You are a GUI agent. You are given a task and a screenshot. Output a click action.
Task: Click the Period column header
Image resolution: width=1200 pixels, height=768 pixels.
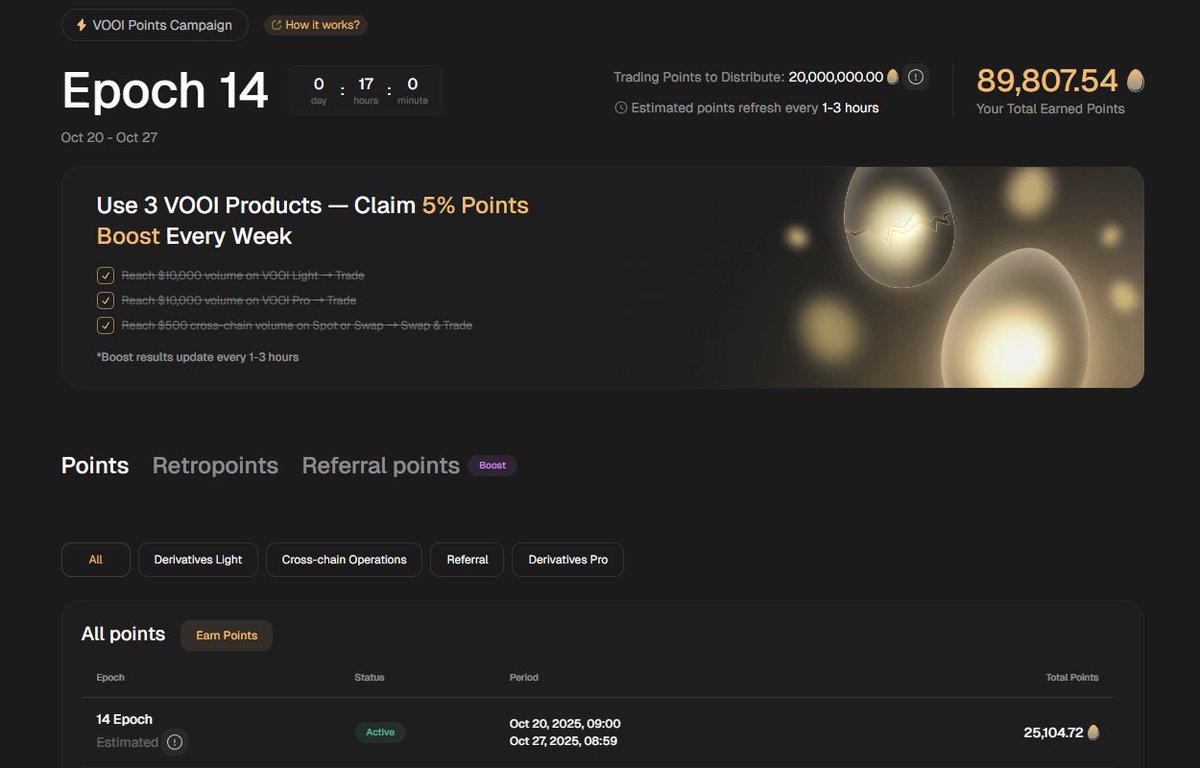[524, 677]
